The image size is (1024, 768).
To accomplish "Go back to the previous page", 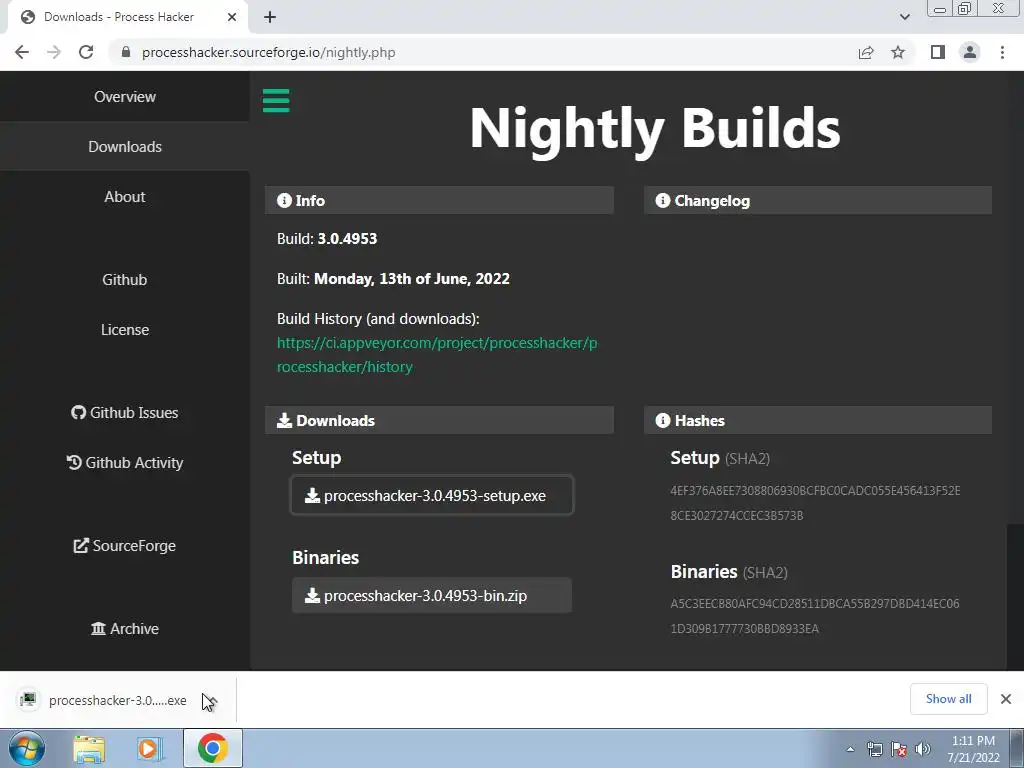I will click(22, 52).
